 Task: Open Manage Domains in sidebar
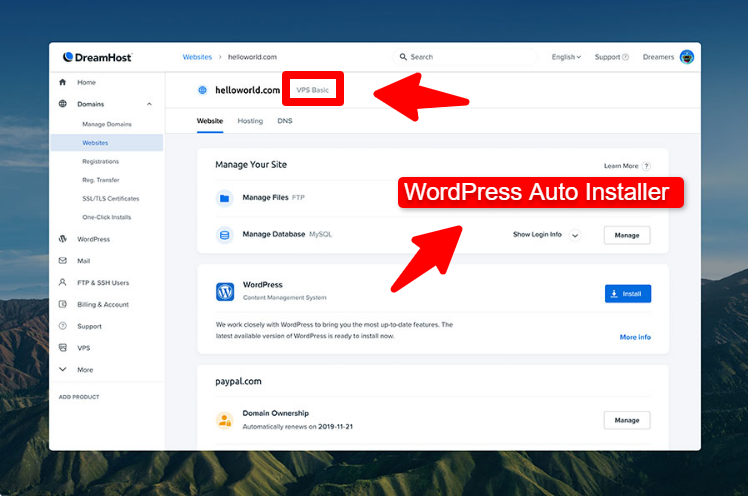107,124
